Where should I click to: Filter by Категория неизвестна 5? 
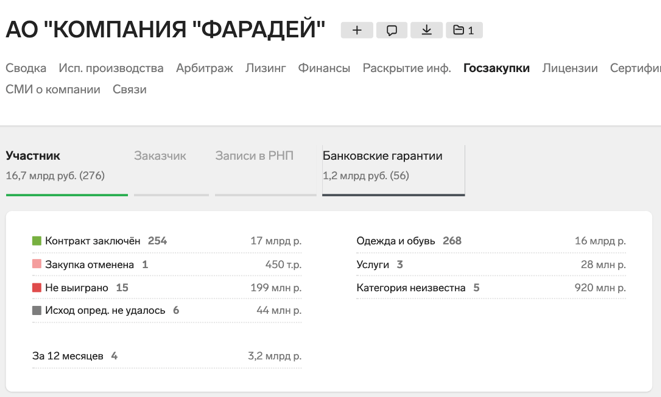[491, 287]
